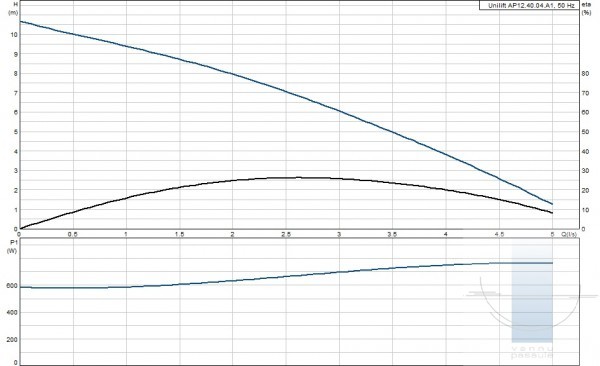Select the blue P1 power curve
The height and width of the screenshot is (366, 600).
[x=286, y=276]
